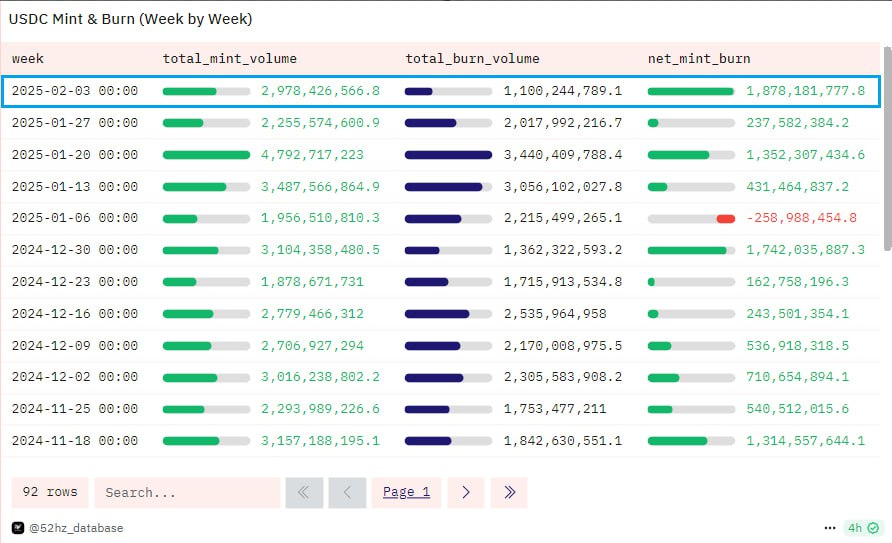This screenshot has height=543, width=892.
Task: Open the @52hz_database author link
Action: click(x=76, y=528)
